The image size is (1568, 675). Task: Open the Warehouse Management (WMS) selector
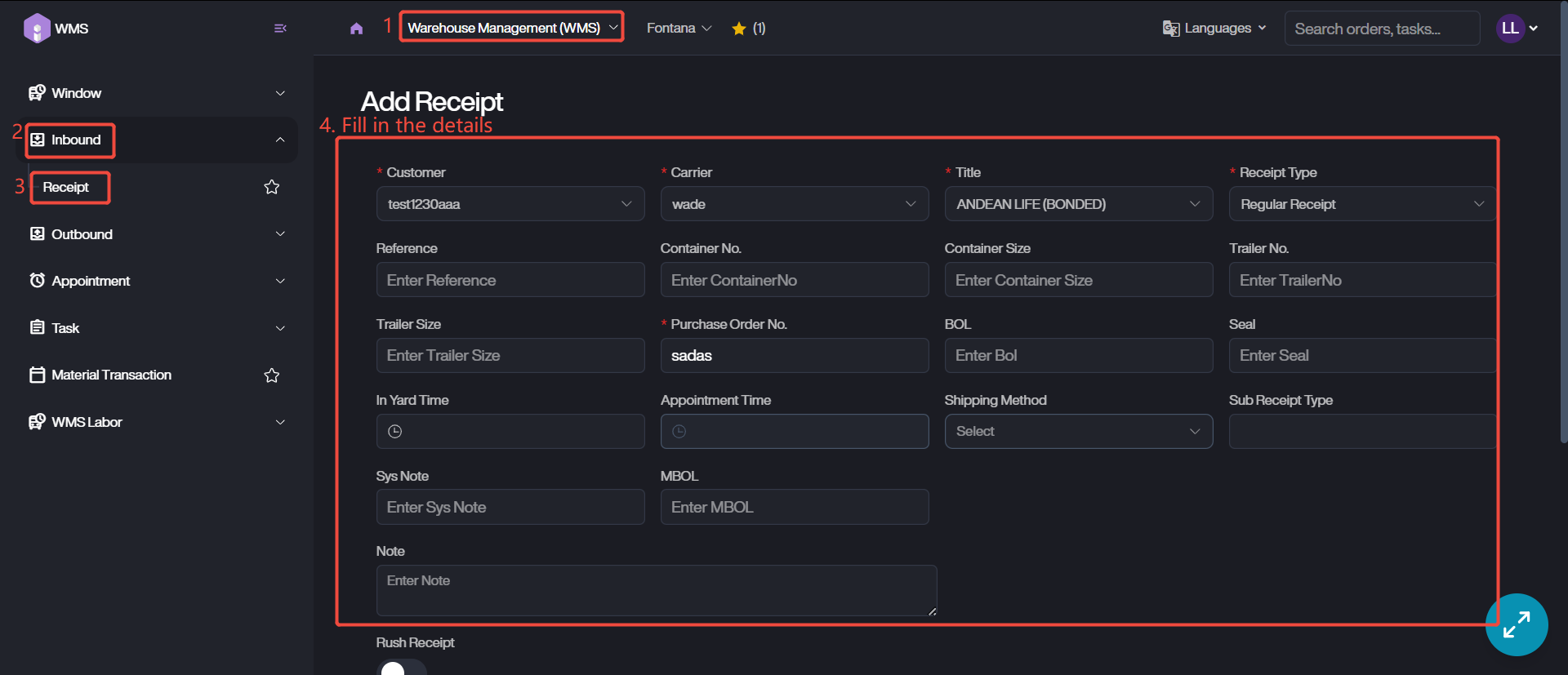point(512,28)
